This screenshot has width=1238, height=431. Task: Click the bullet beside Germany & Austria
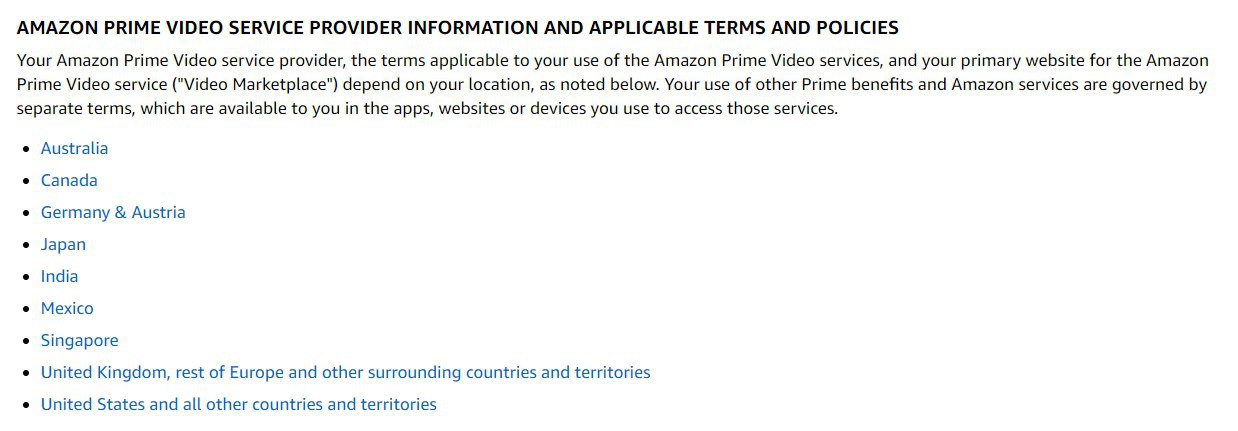pos(26,213)
